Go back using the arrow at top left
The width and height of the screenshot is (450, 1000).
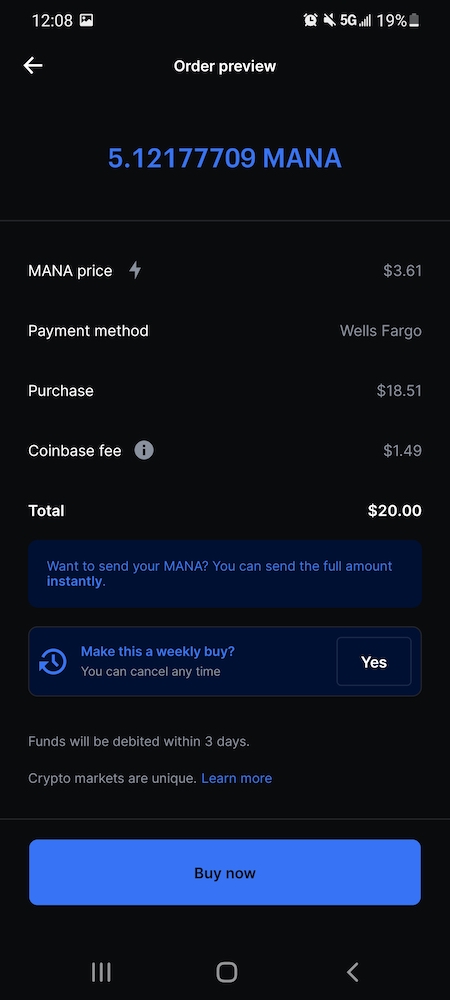33,65
